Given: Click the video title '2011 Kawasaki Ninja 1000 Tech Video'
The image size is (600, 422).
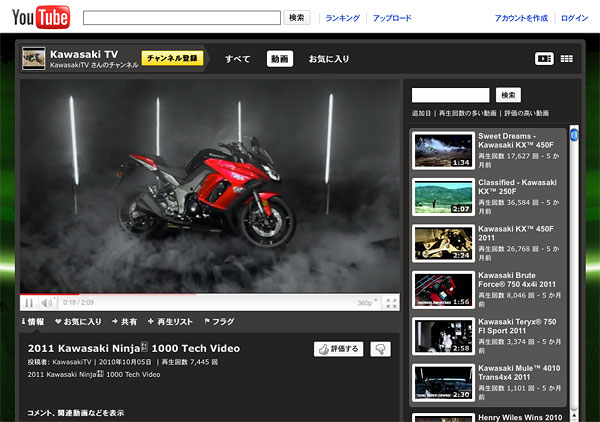Looking at the screenshot, I should [134, 349].
